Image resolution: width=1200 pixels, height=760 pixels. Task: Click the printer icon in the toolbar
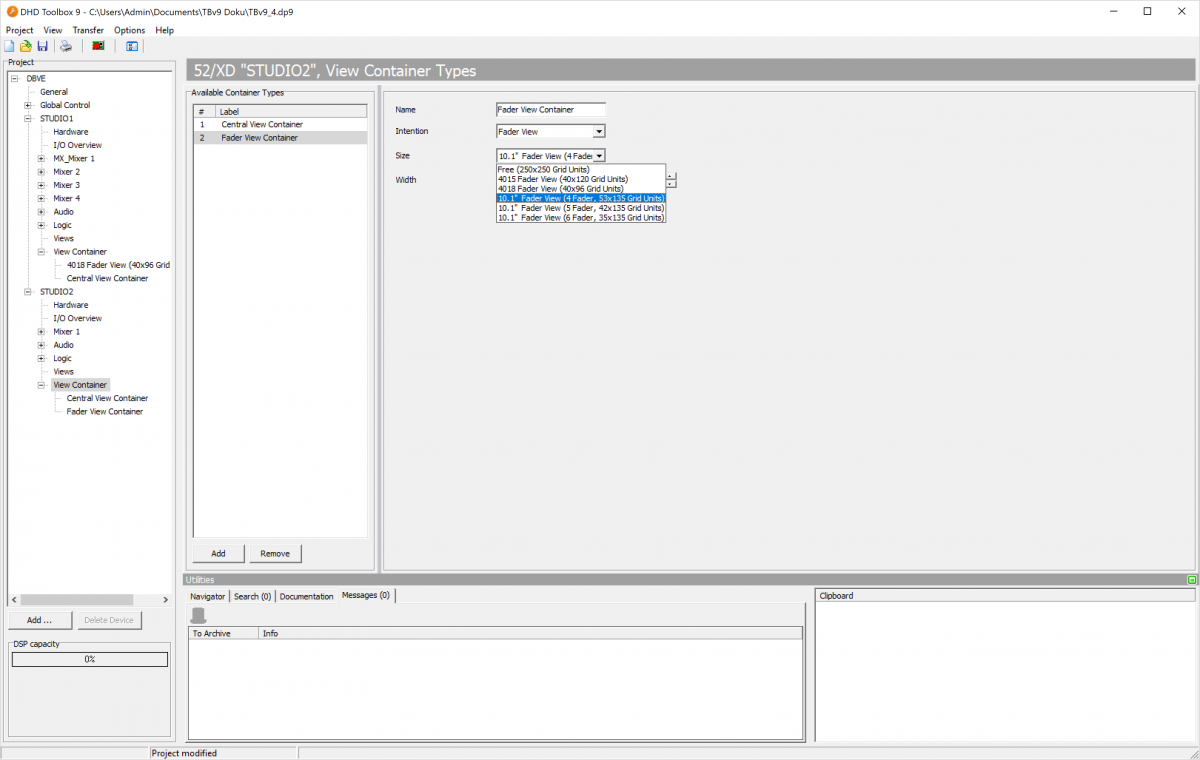[65, 46]
